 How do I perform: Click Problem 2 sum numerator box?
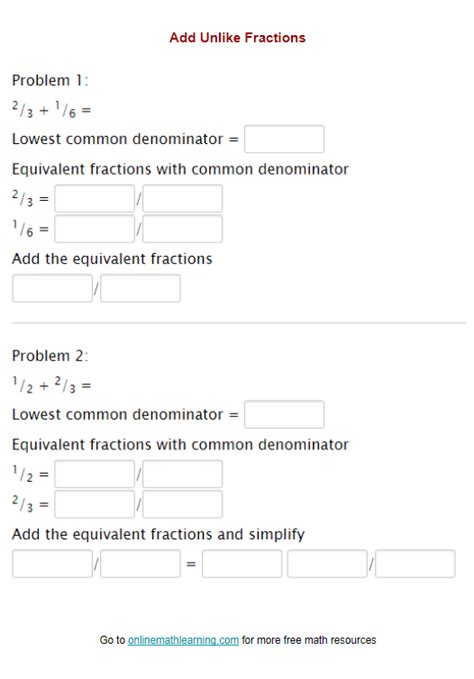[52, 564]
